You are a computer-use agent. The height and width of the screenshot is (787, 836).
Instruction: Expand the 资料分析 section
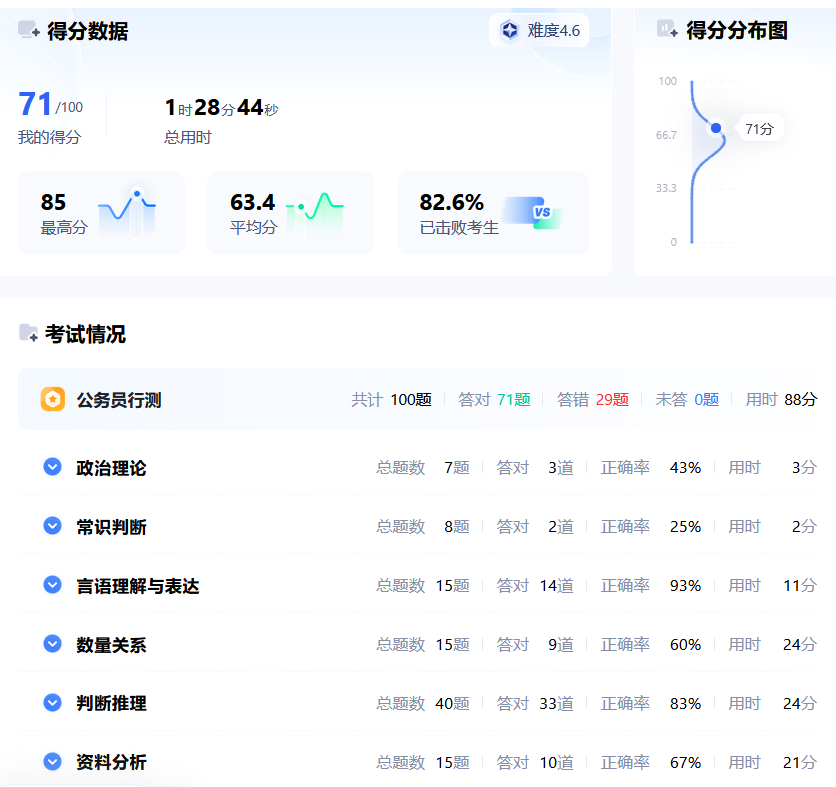(x=53, y=762)
